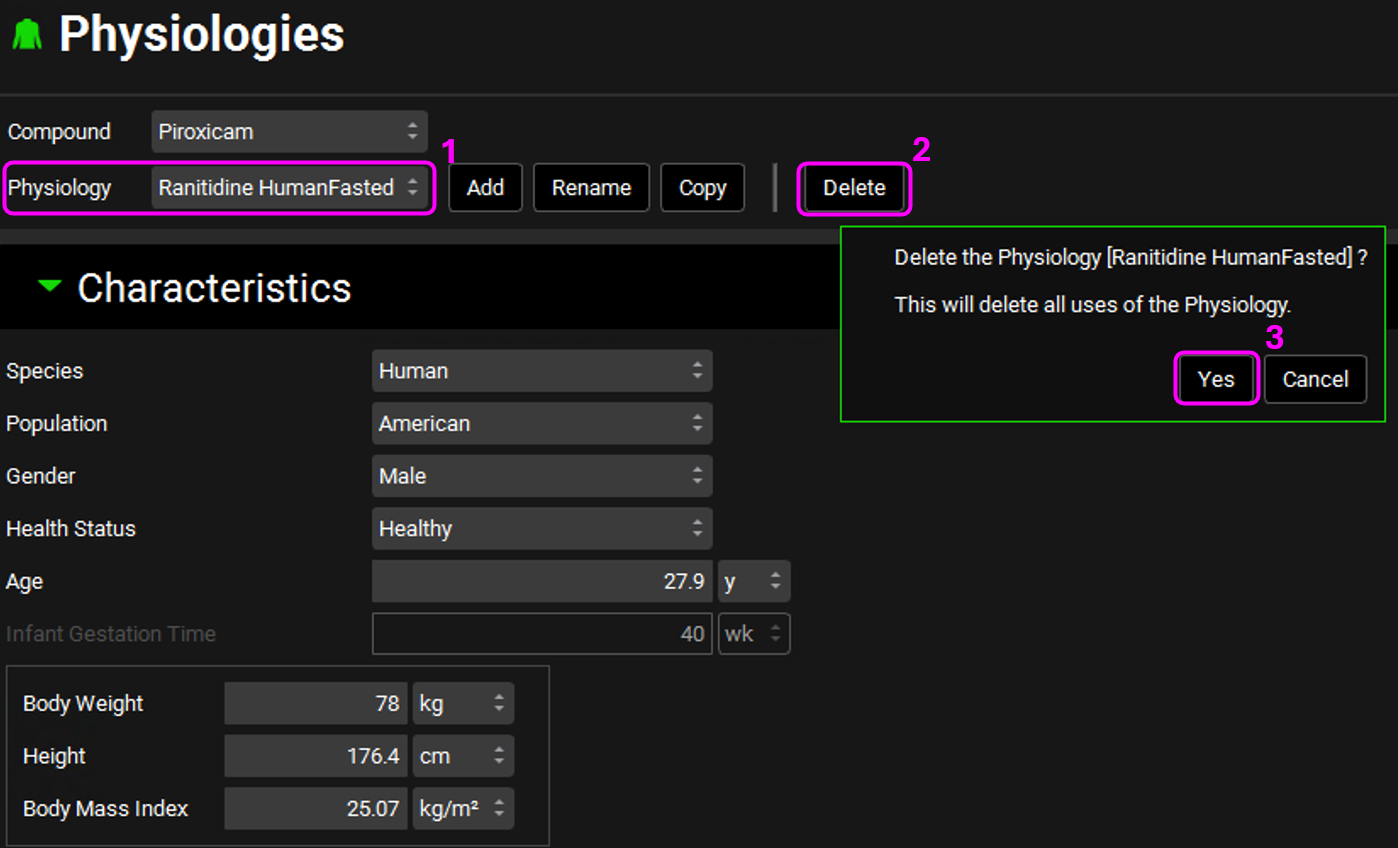Change the Gender dropdown from Male
Screen dimensions: 1398x848
tap(541, 477)
